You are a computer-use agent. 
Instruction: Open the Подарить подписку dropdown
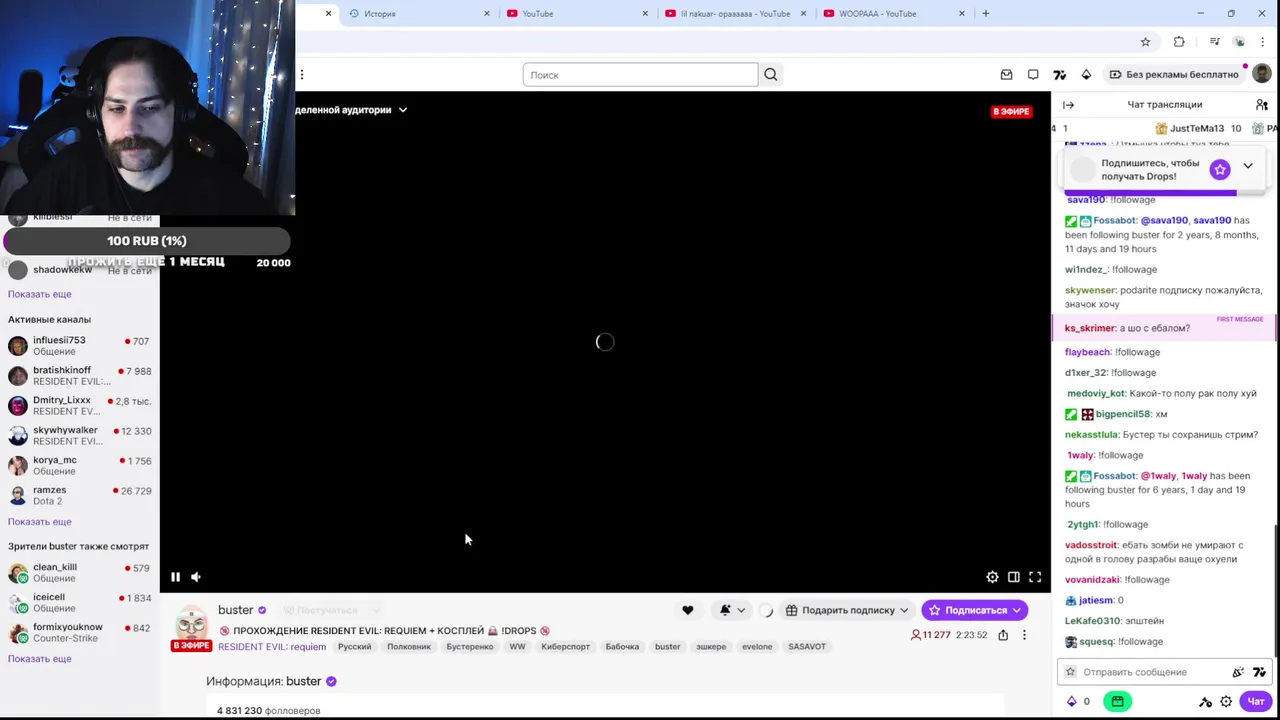[x=848, y=610]
